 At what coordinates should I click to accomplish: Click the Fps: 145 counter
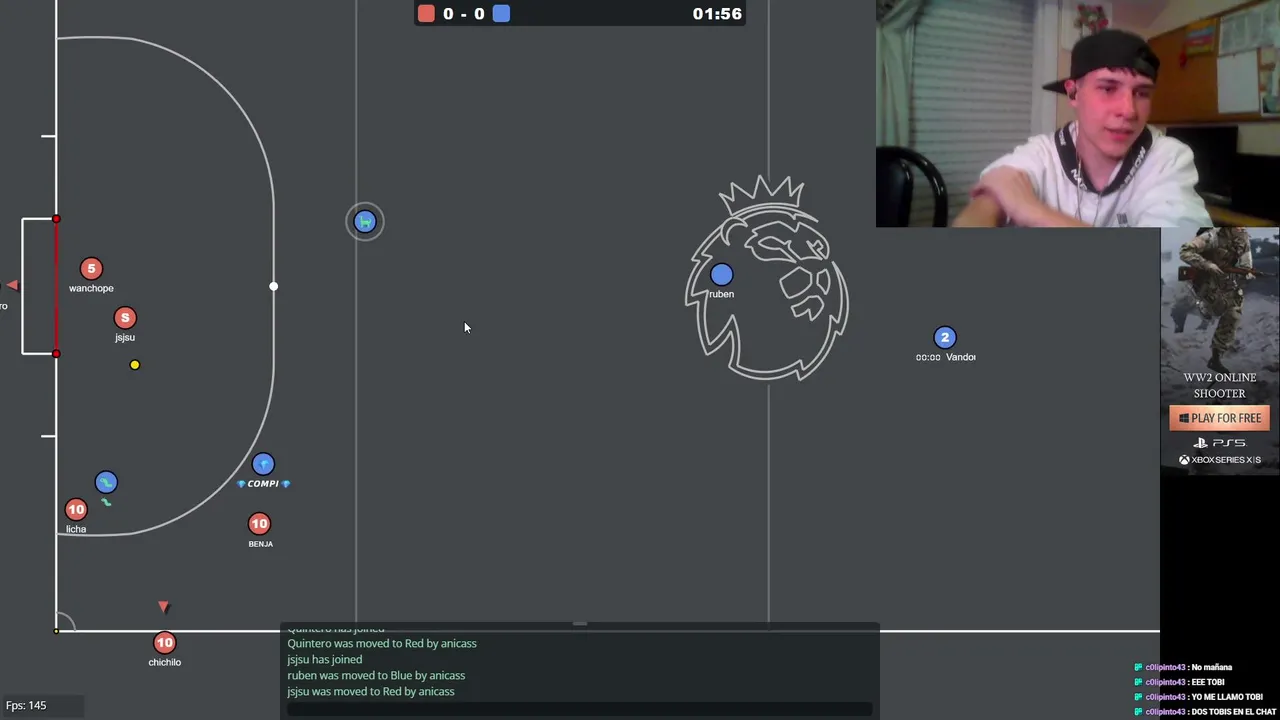(26, 705)
